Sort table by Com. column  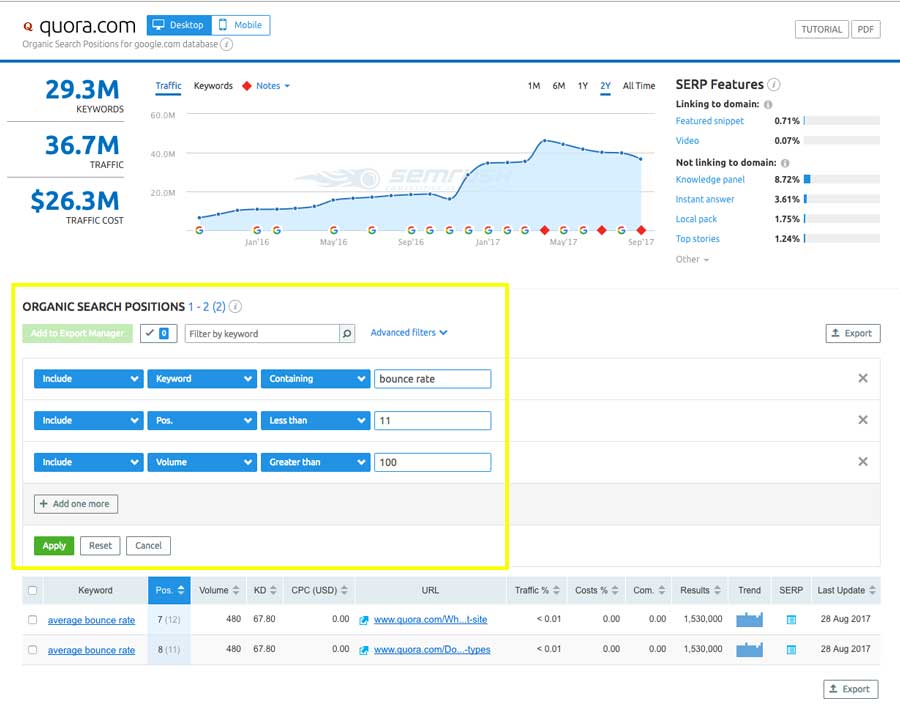pos(649,590)
